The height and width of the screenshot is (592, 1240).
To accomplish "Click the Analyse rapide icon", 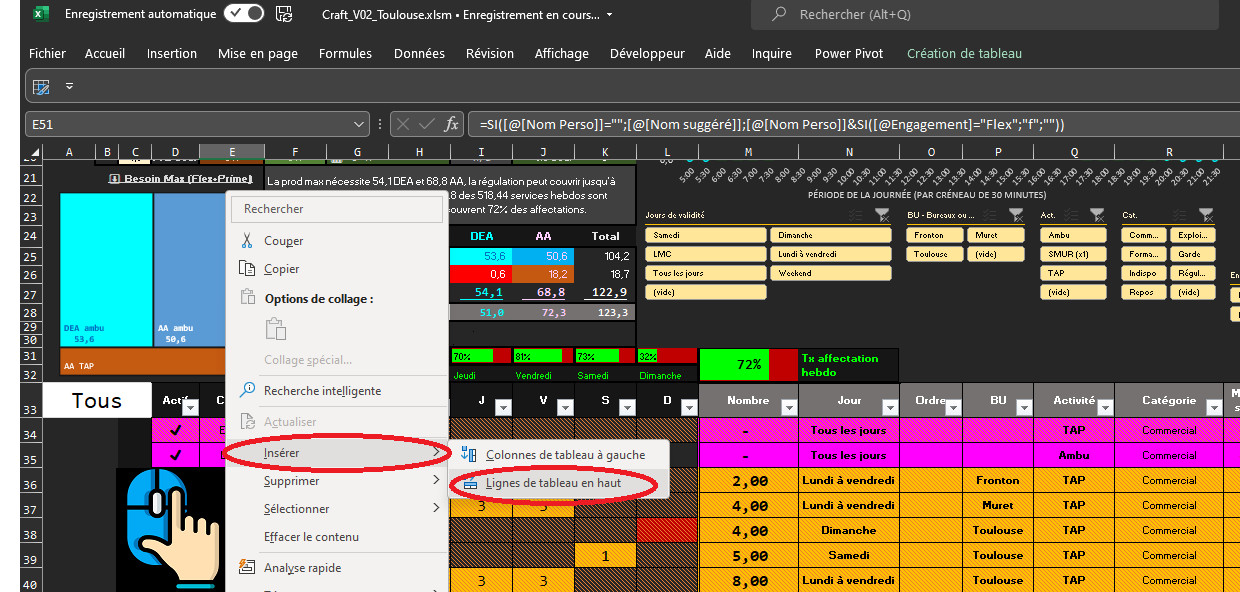I will [246, 568].
